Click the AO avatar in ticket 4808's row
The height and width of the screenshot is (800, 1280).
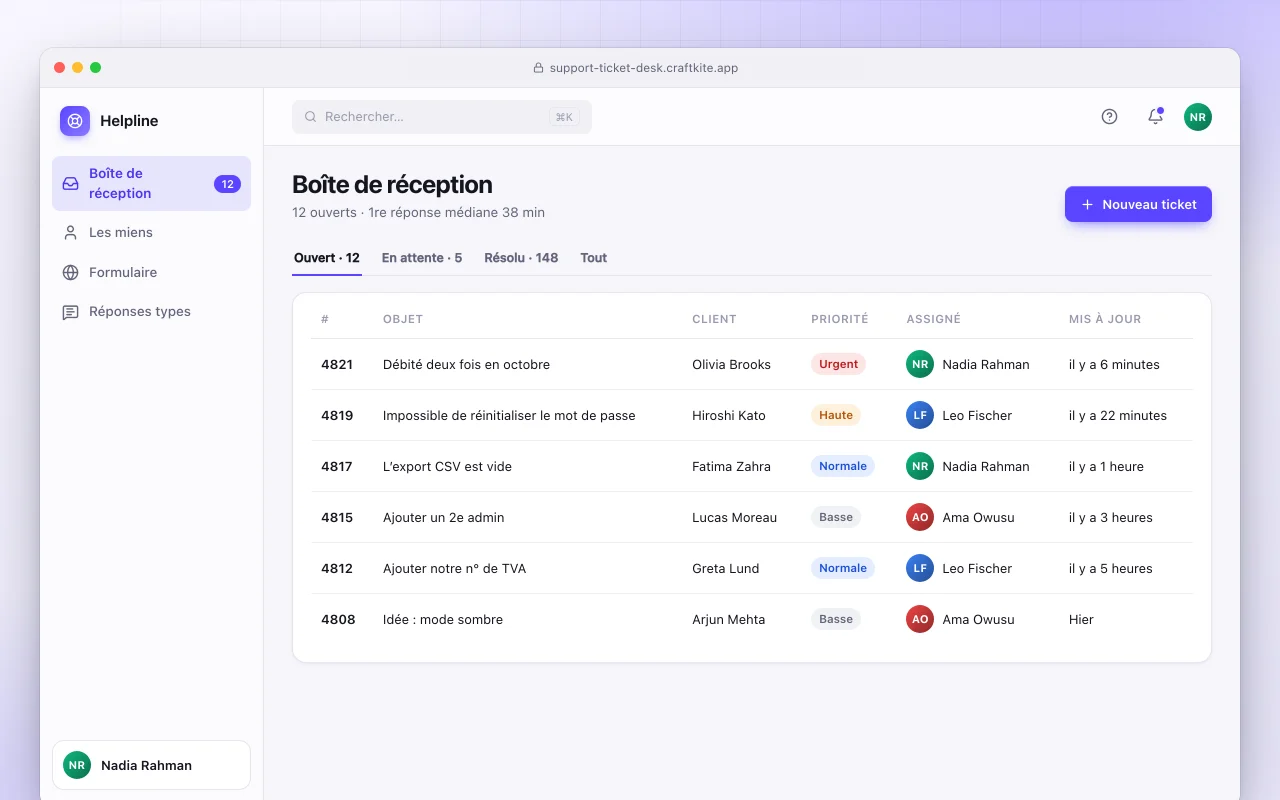coord(920,619)
